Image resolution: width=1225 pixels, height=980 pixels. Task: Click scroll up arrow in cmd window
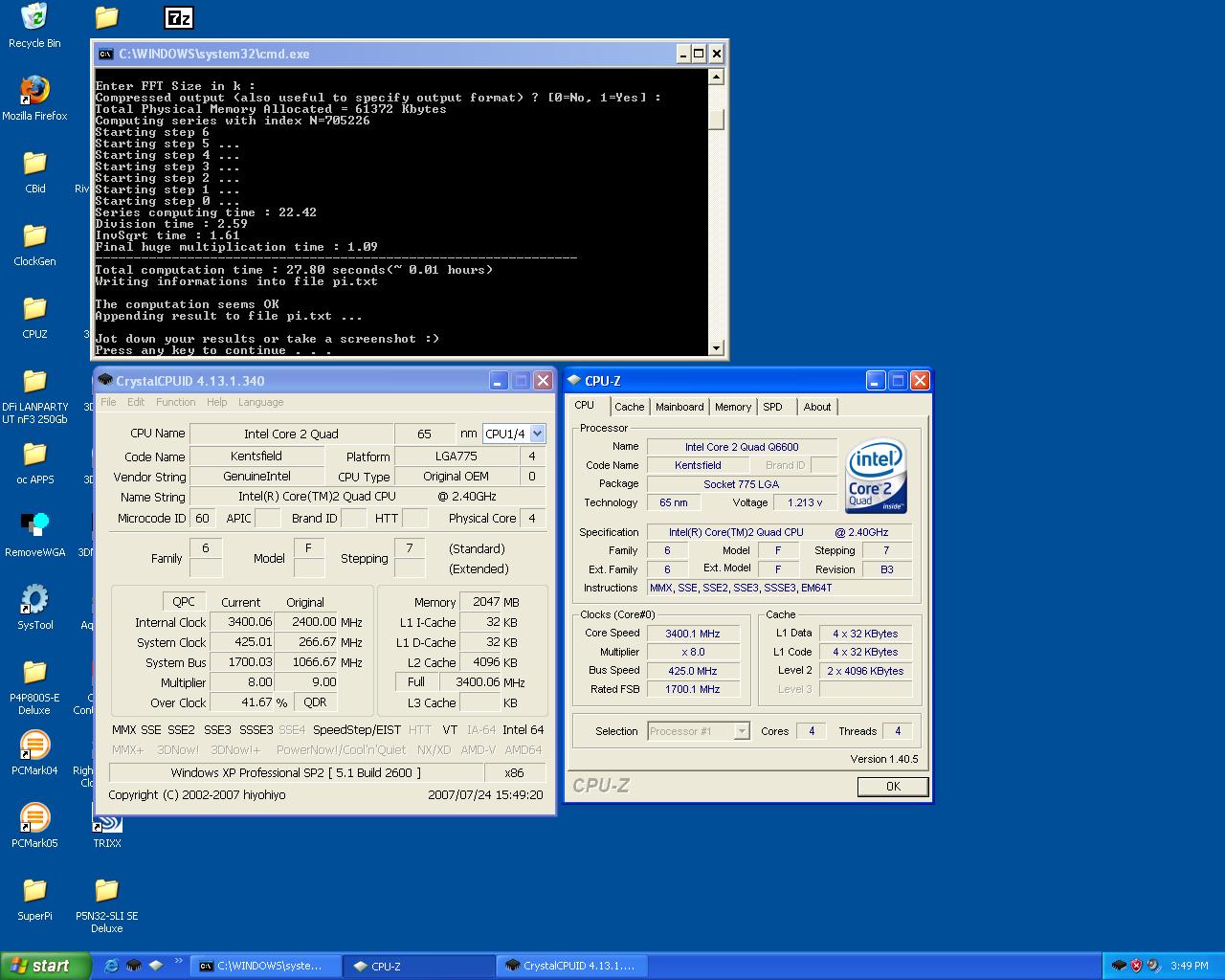click(716, 77)
